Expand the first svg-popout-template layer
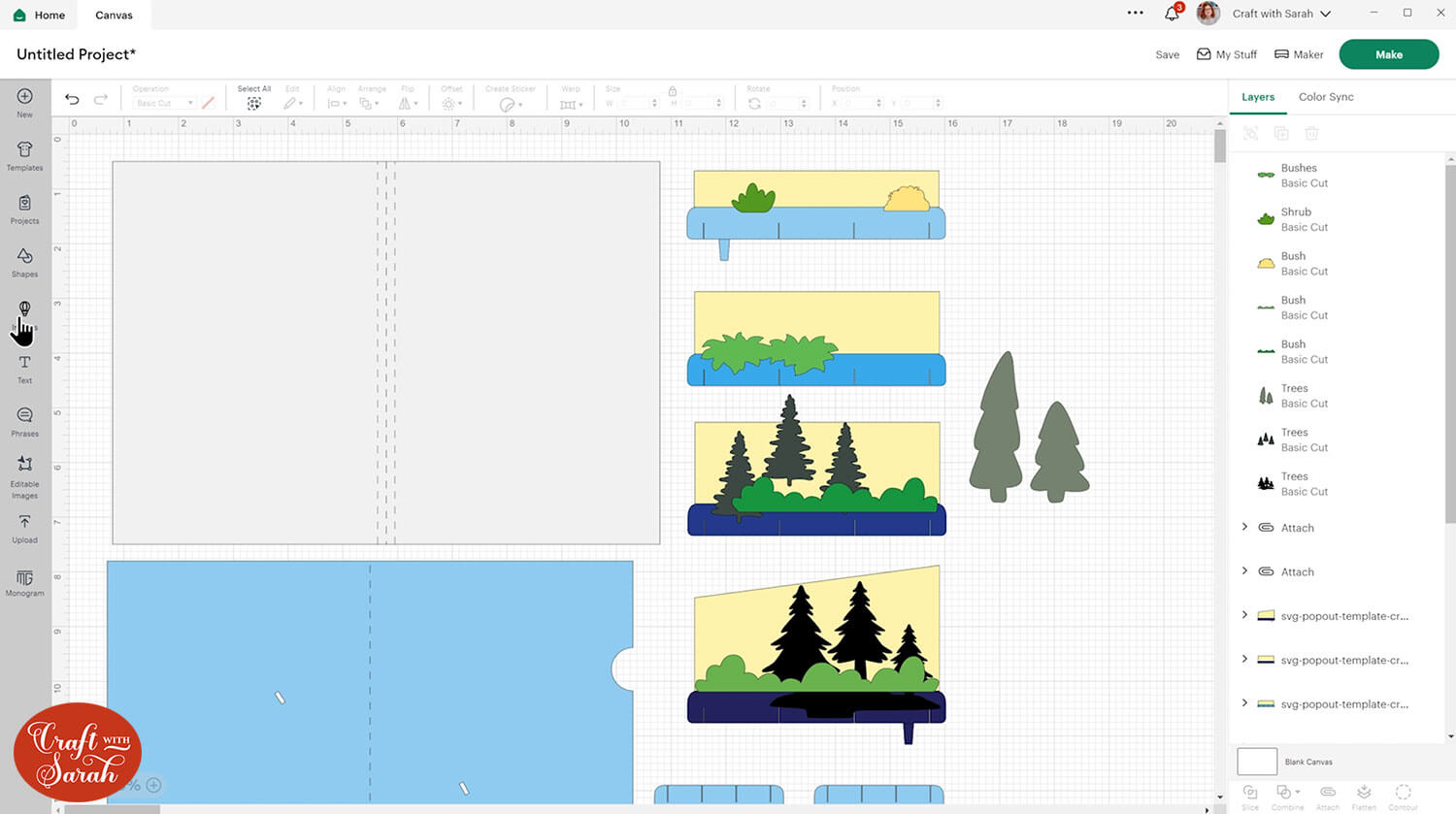Image resolution: width=1456 pixels, height=814 pixels. 1245,615
